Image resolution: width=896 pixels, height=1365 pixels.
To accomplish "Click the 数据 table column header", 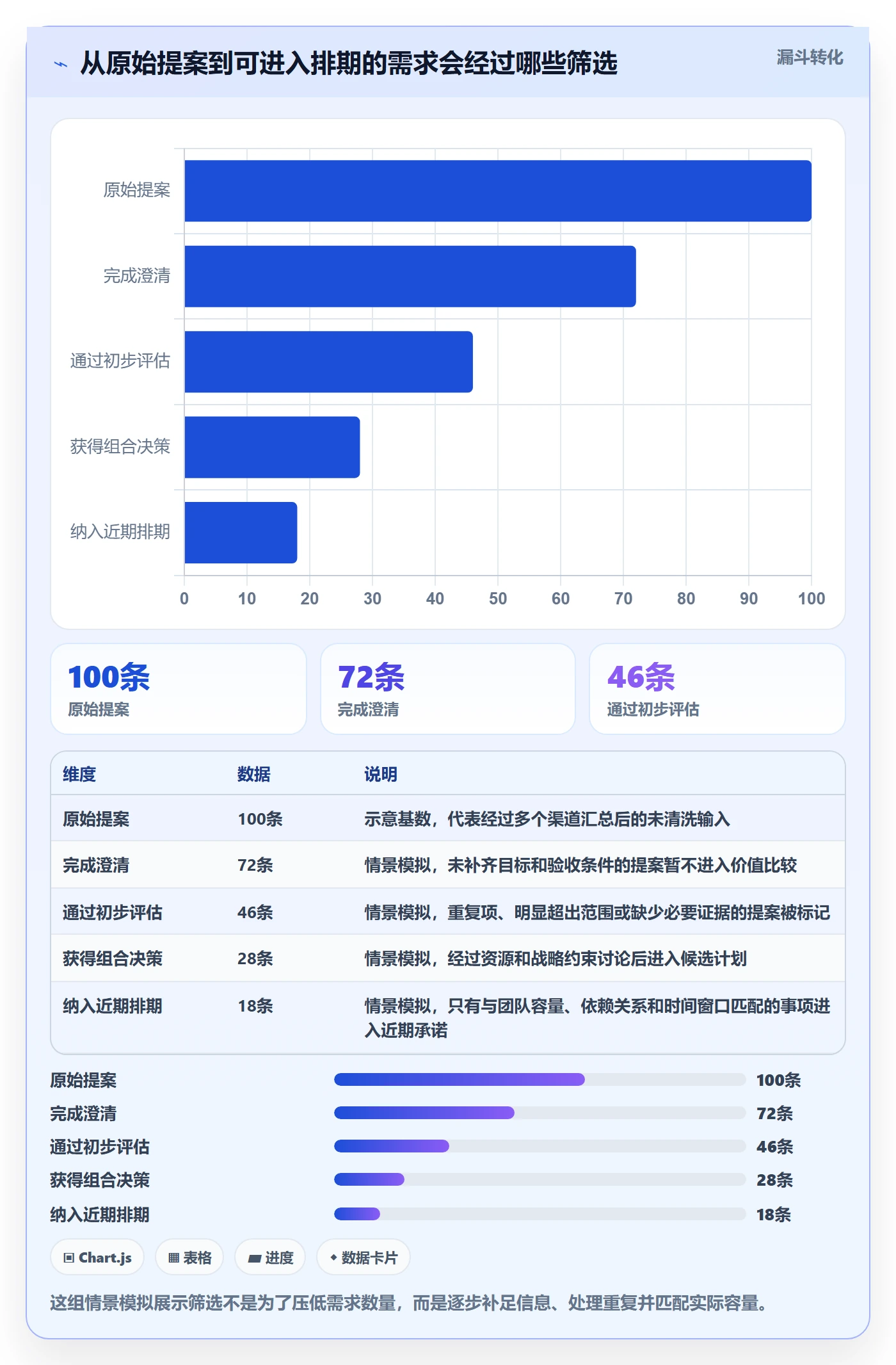I will coord(254,774).
